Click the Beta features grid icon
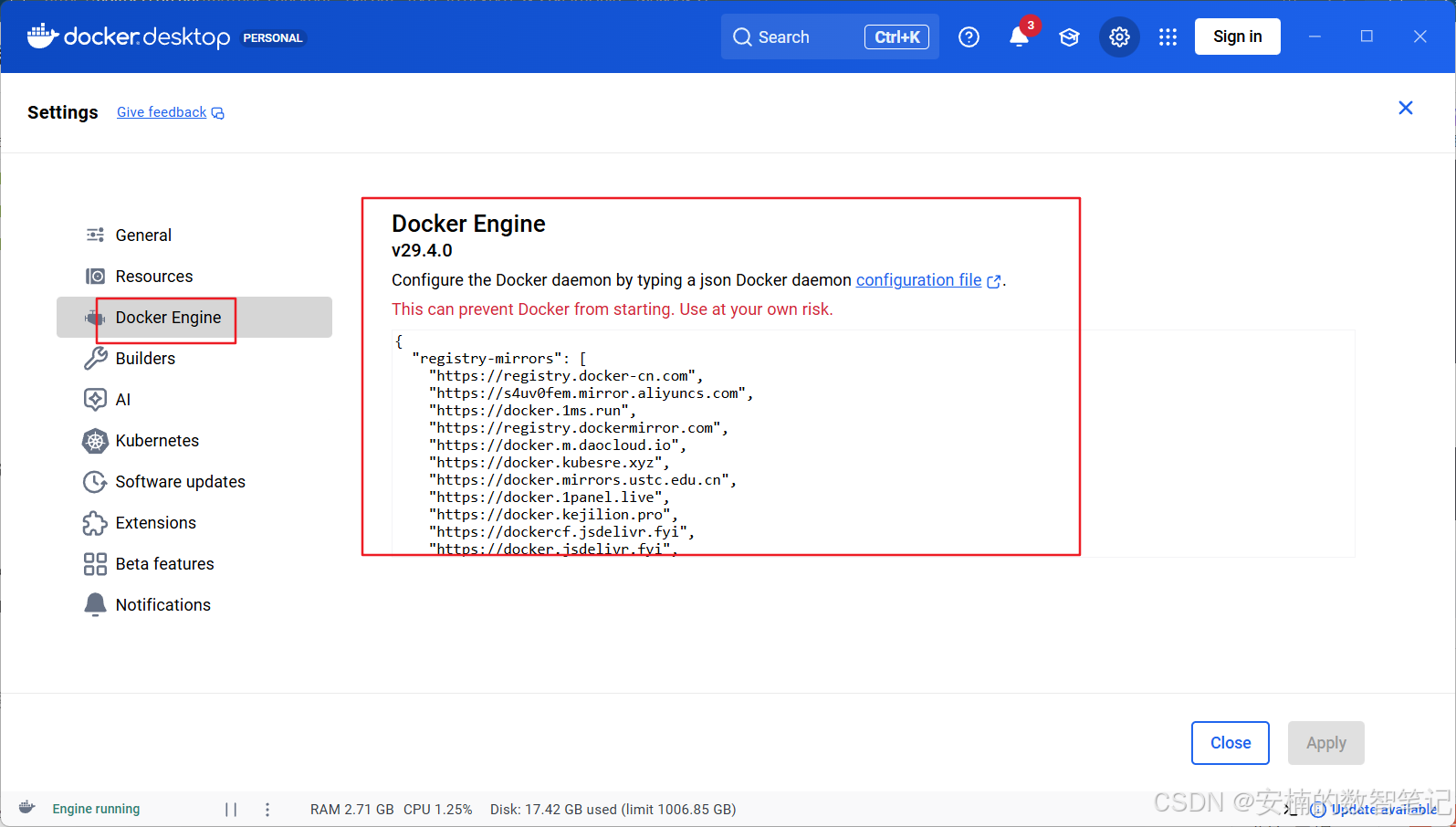Screen dimensions: 1456x827 95,564
